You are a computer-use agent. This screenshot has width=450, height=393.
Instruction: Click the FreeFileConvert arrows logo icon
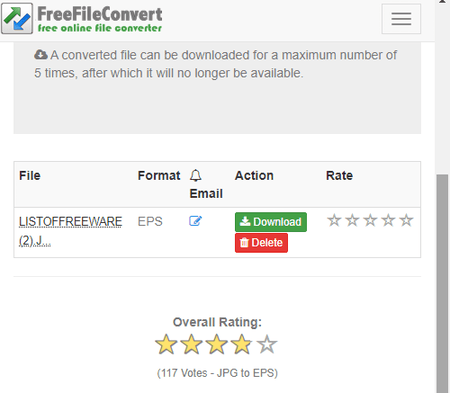coord(17,19)
